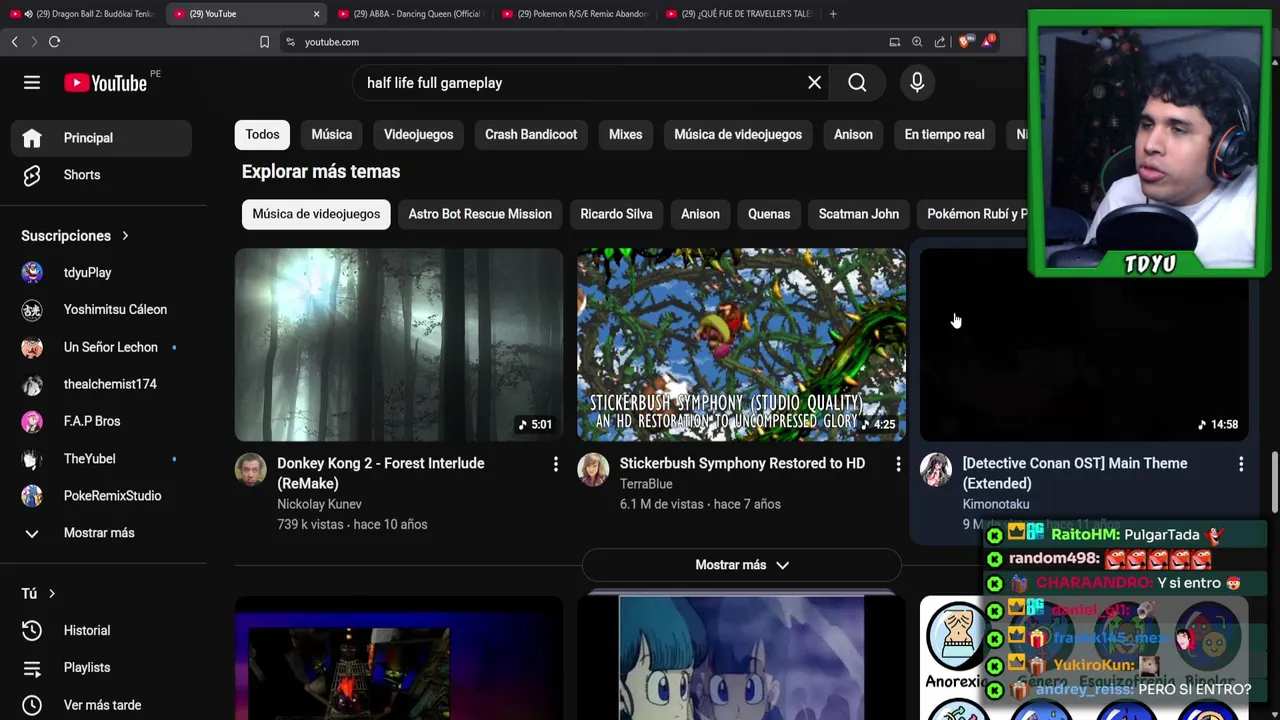
Task: Bookmark this page icon in address bar
Action: point(264,42)
